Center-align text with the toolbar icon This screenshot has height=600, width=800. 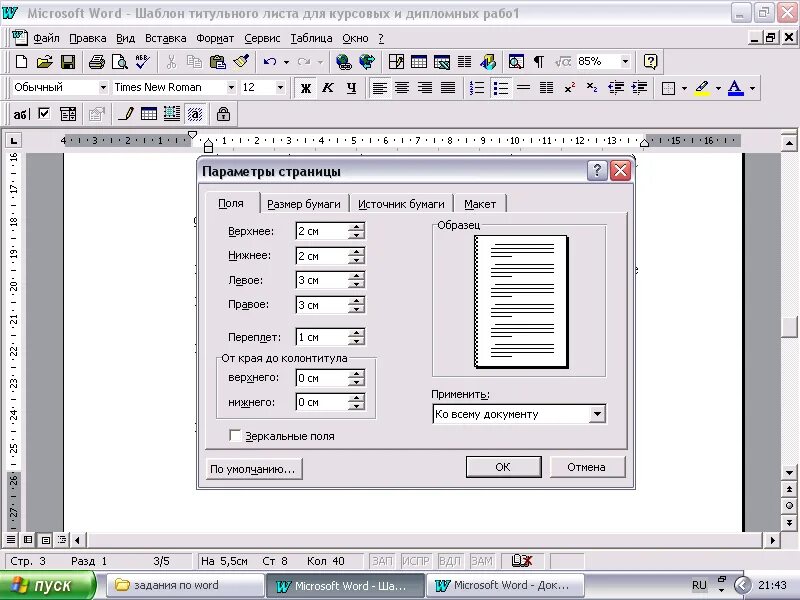402,88
